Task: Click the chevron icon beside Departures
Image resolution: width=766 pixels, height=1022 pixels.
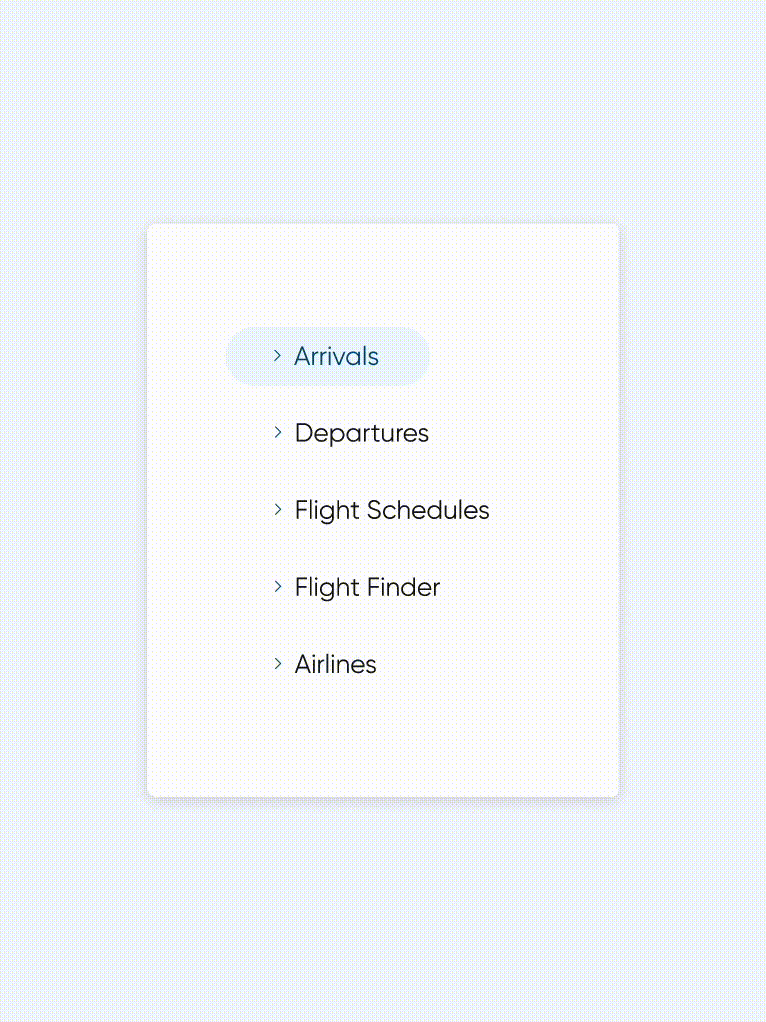Action: [x=277, y=433]
